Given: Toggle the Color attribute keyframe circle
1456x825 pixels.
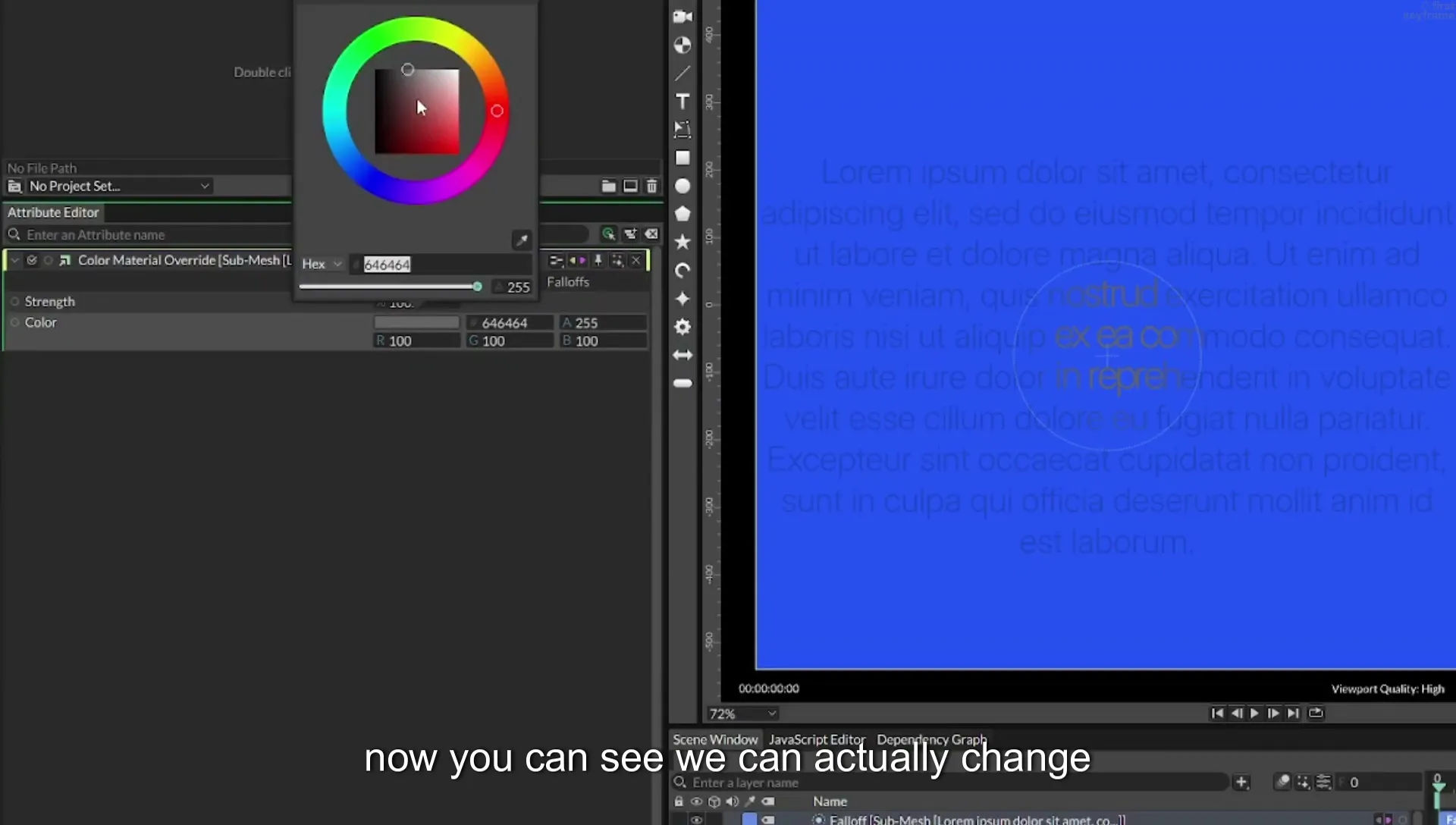Looking at the screenshot, I should point(14,322).
